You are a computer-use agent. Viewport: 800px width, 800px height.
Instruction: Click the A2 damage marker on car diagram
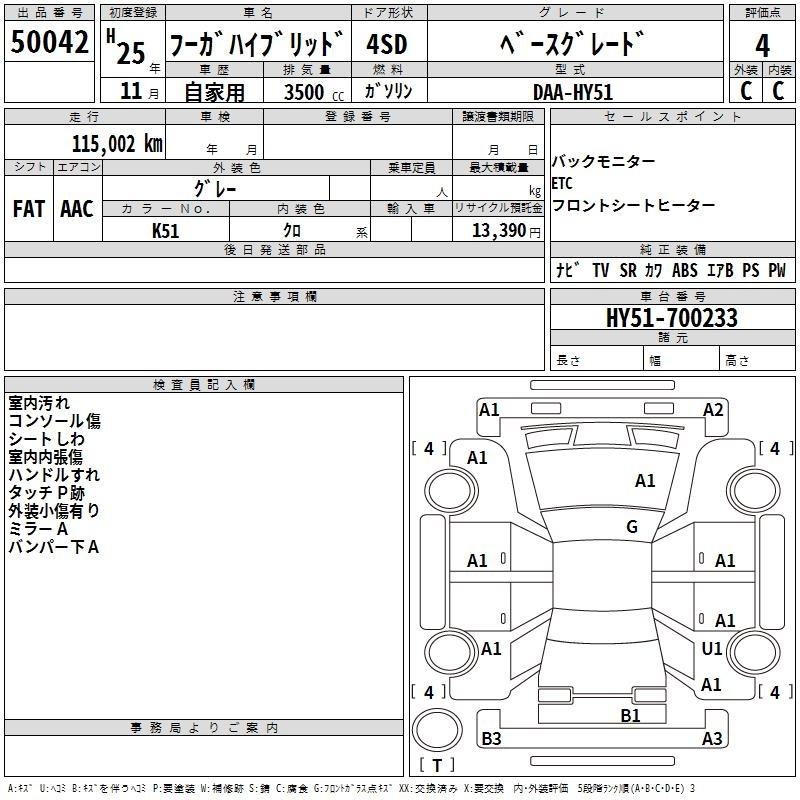pos(713,409)
